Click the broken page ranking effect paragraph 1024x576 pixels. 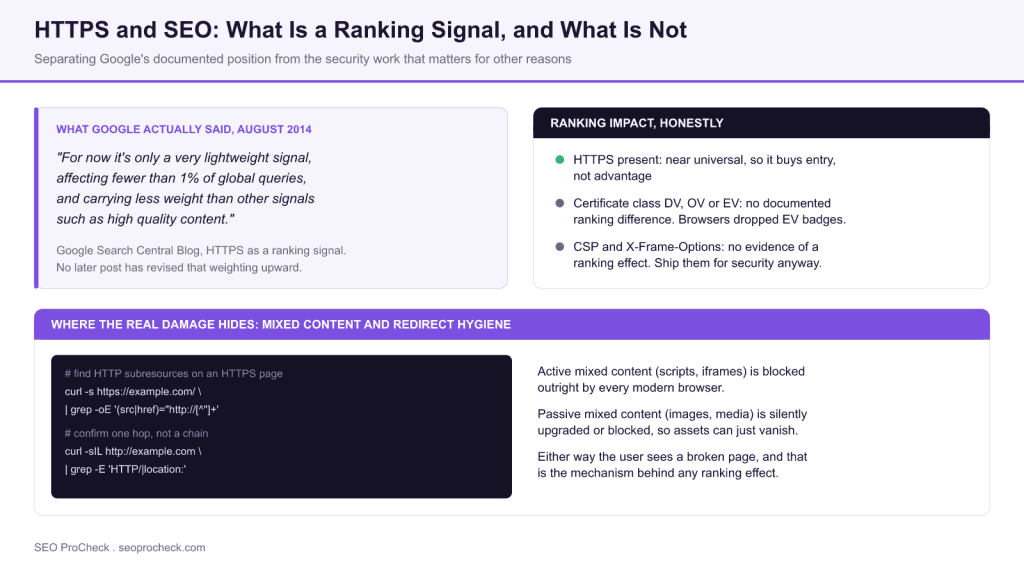(x=673, y=464)
